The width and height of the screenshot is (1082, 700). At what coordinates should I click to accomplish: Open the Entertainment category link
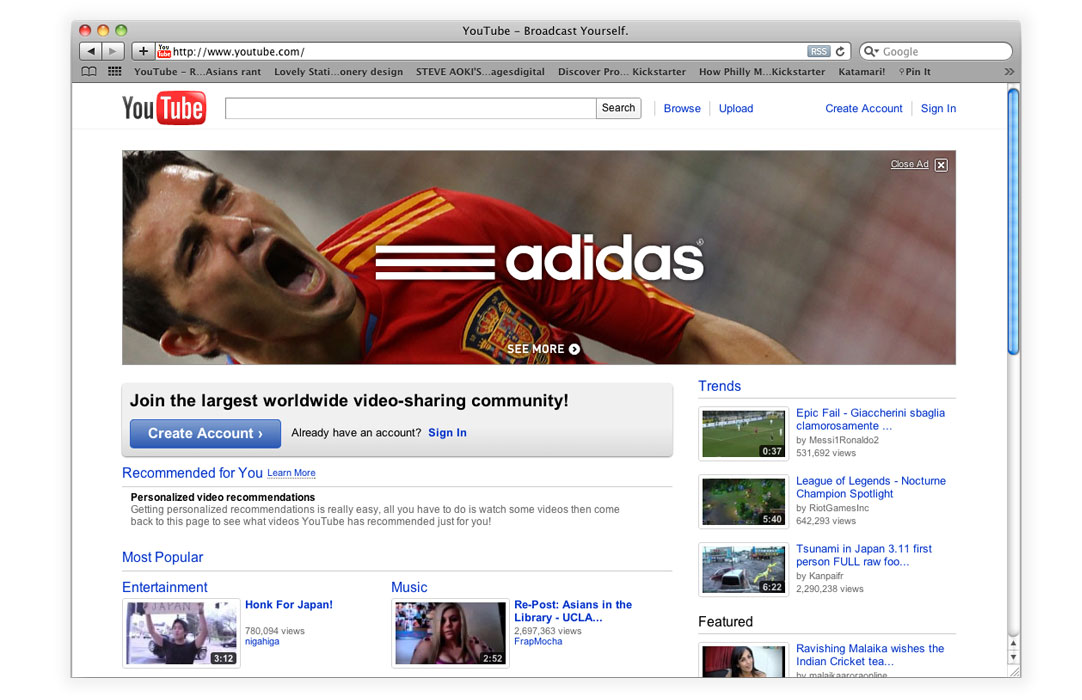[164, 587]
